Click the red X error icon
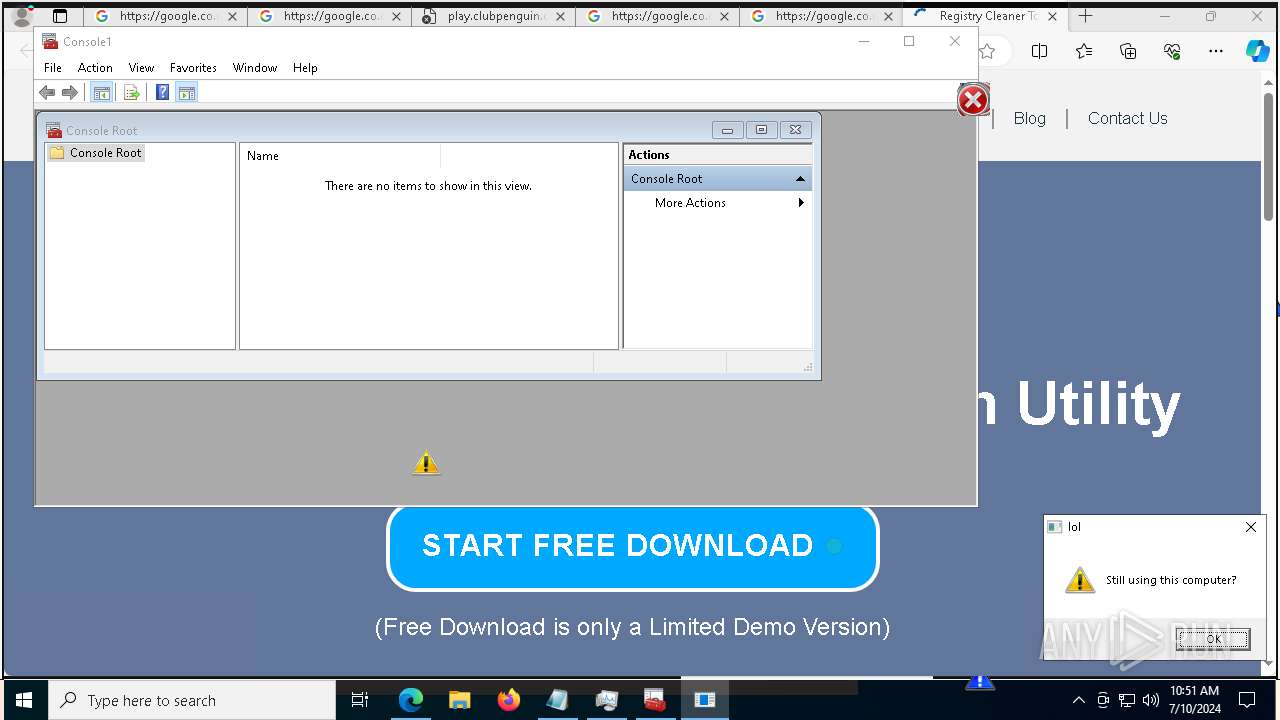The image size is (1280, 720). (x=973, y=100)
